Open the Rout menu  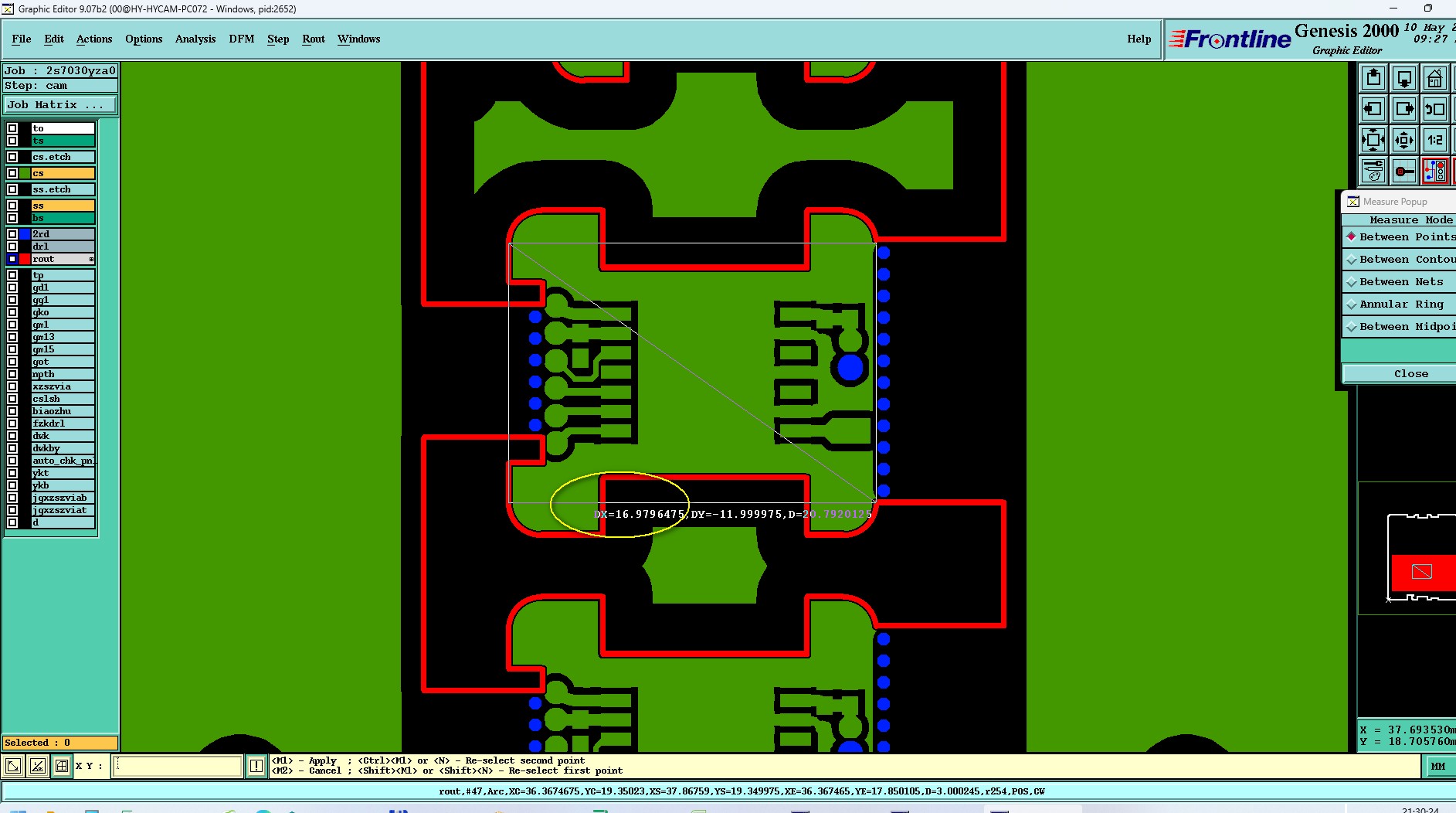(314, 39)
